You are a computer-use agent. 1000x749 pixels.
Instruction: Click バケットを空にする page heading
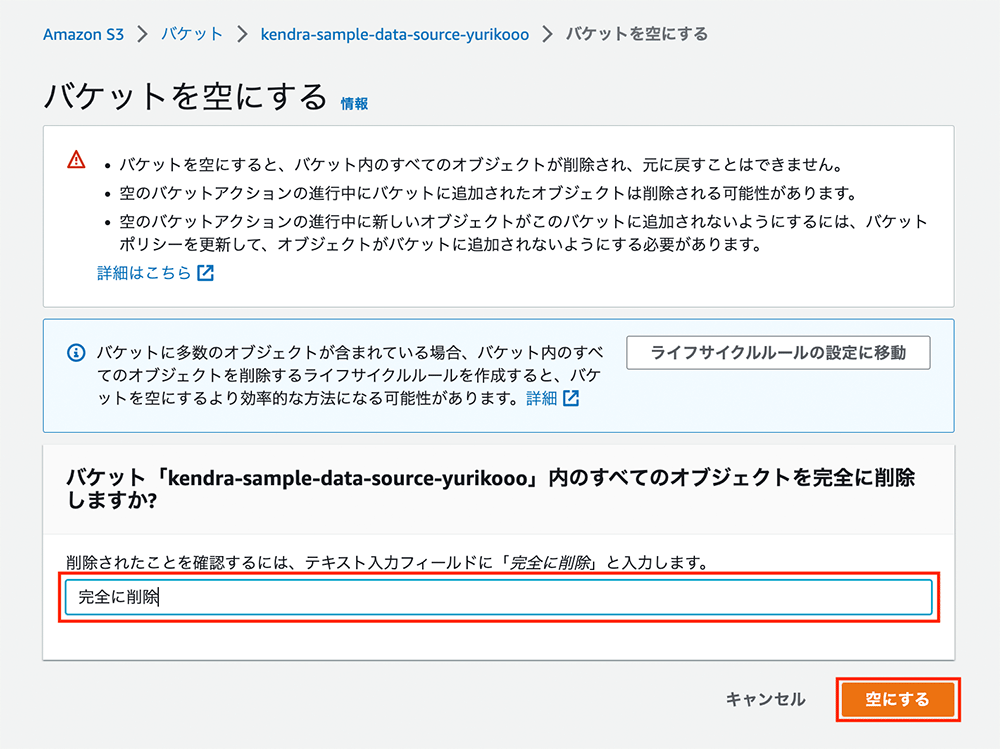pyautogui.click(x=185, y=97)
